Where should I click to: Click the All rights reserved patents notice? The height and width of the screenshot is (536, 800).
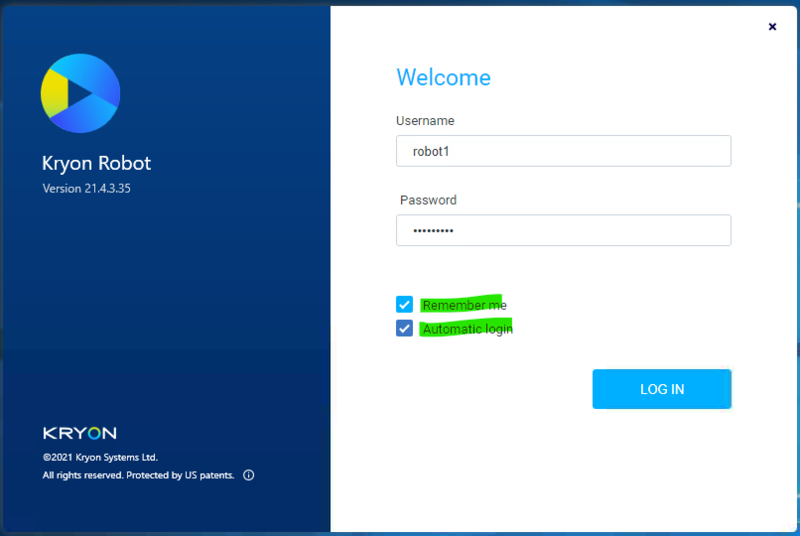click(x=138, y=475)
